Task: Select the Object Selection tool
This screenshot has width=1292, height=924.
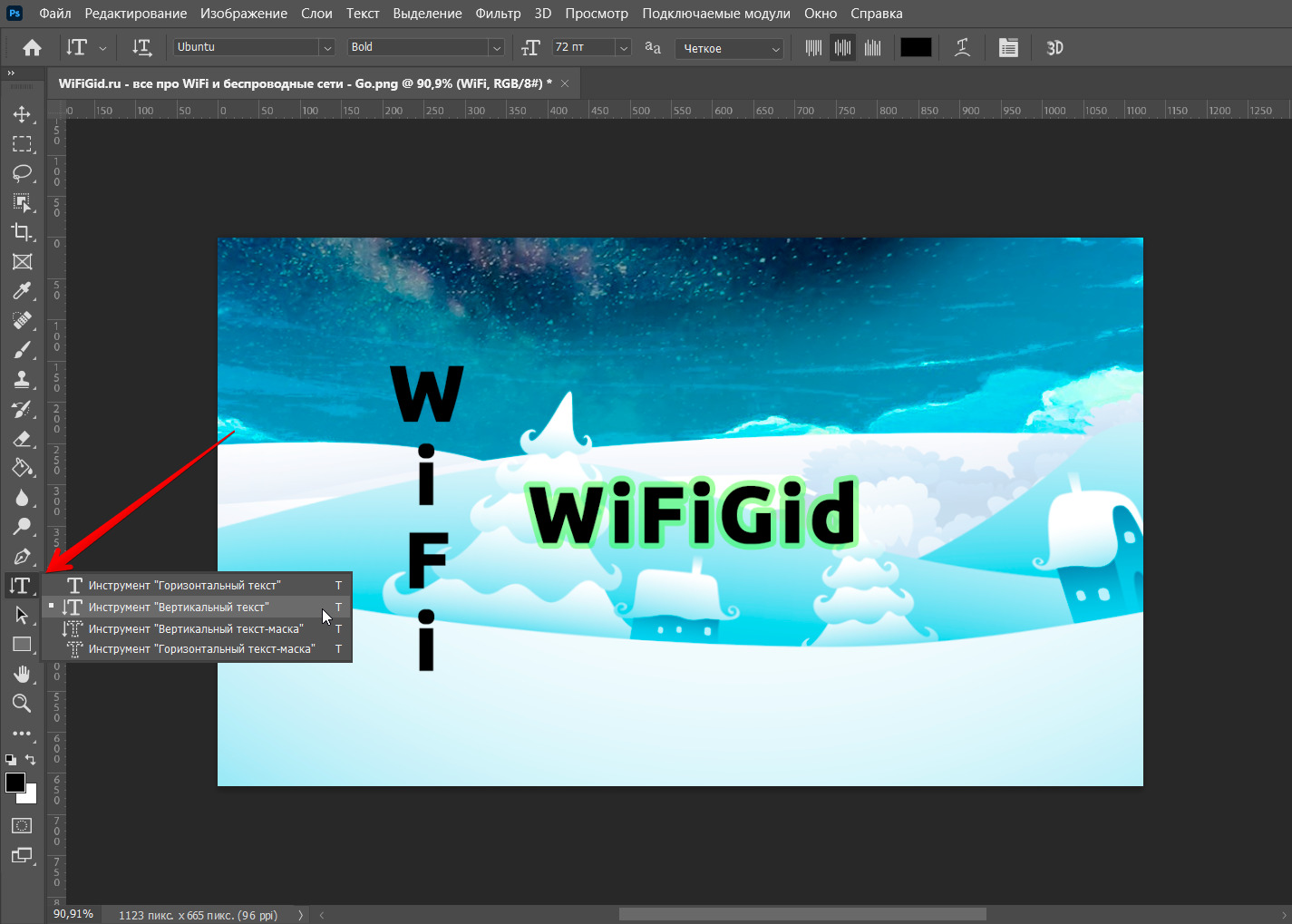Action: 22,203
